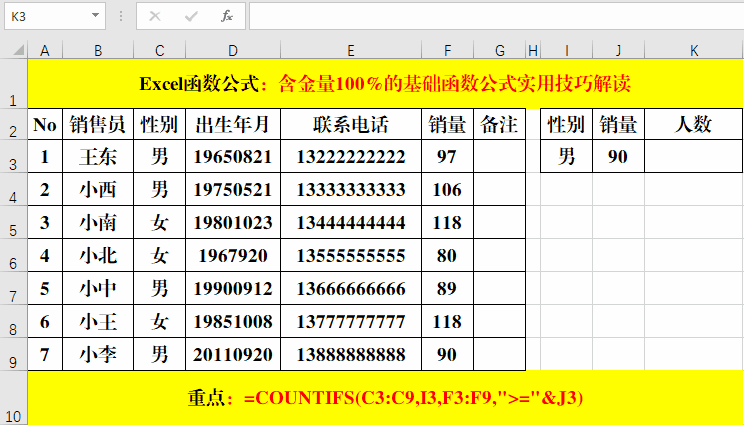Select the cell with name '王东'
The height and width of the screenshot is (425, 744).
pyautogui.click(x=98, y=156)
